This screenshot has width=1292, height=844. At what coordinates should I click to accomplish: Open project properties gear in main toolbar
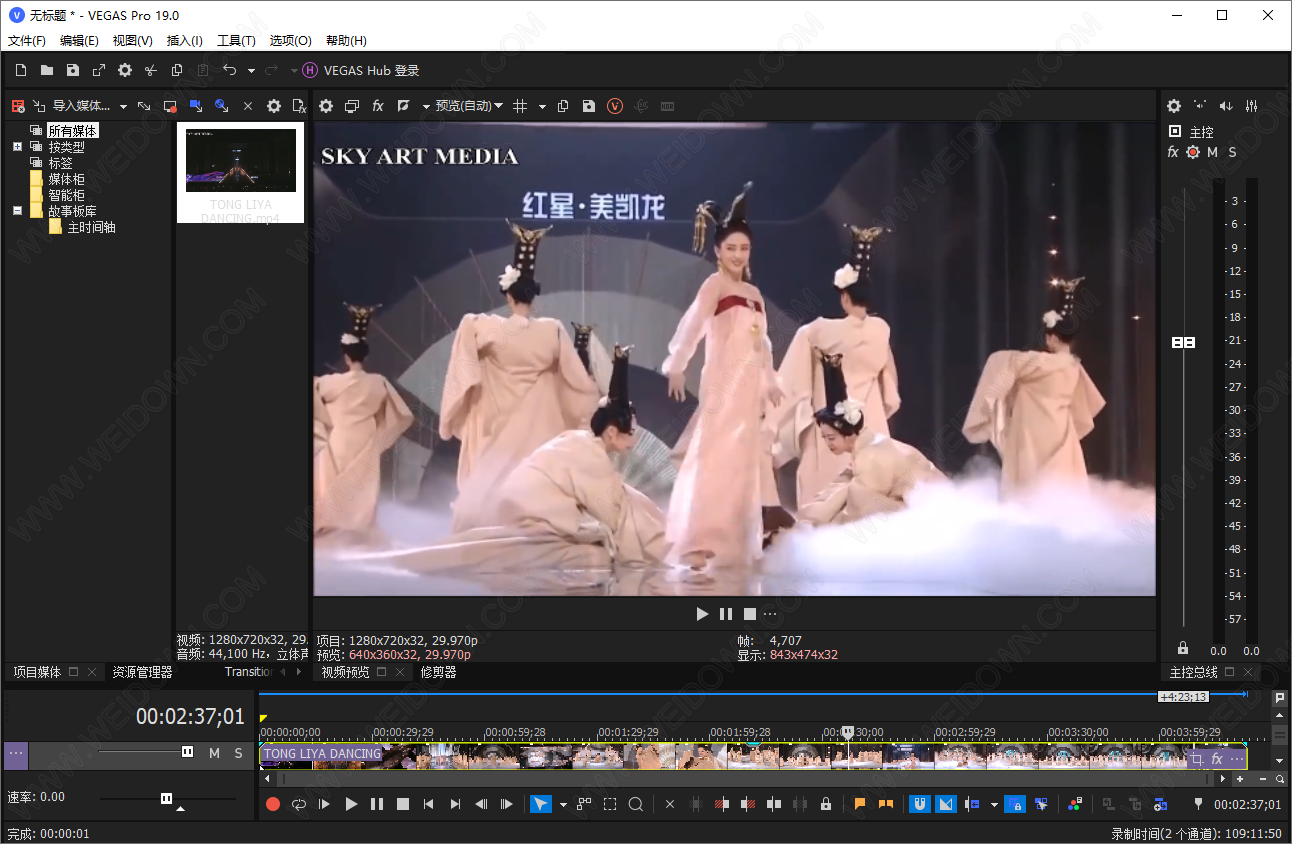pos(125,70)
